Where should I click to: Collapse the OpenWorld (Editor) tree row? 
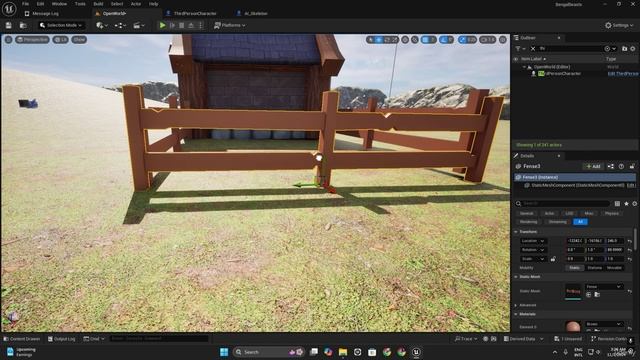[524, 67]
